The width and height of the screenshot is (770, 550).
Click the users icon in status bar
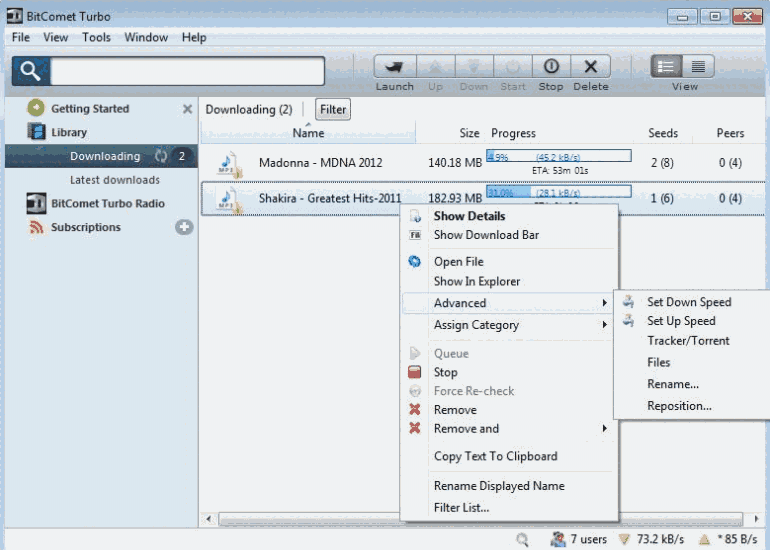pyautogui.click(x=558, y=539)
